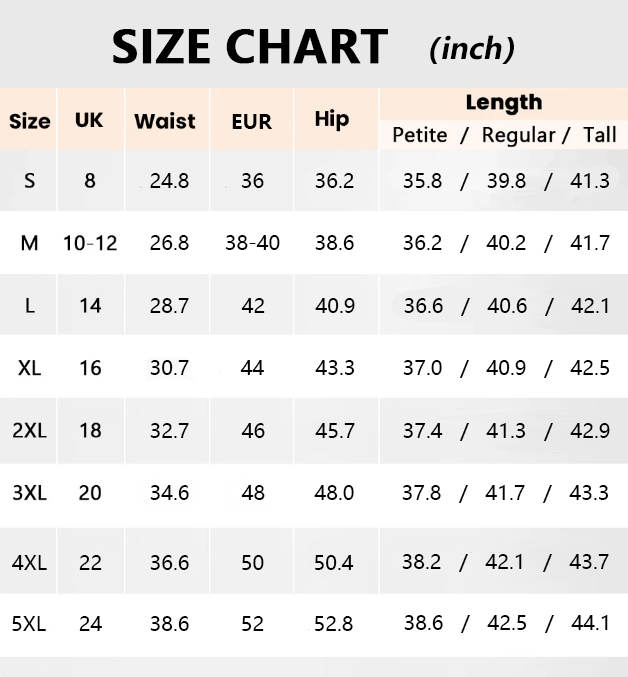
Task: Click the petite length value 35.8
Action: [x=422, y=181]
